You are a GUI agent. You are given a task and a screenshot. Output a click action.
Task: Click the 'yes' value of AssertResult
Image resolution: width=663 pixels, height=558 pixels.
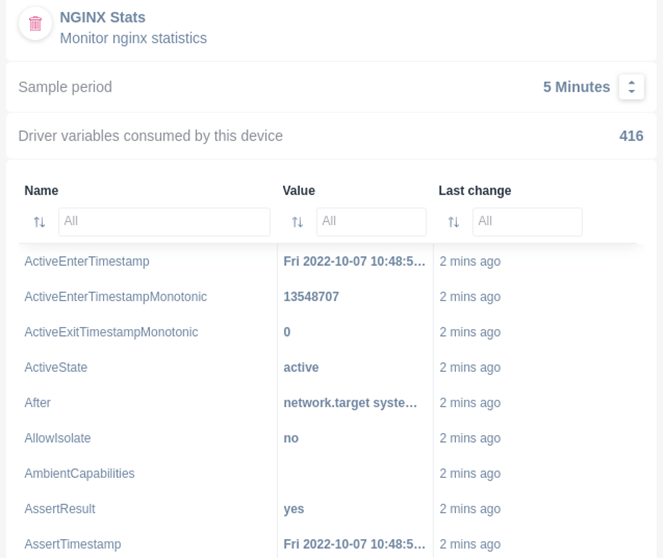click(x=294, y=509)
